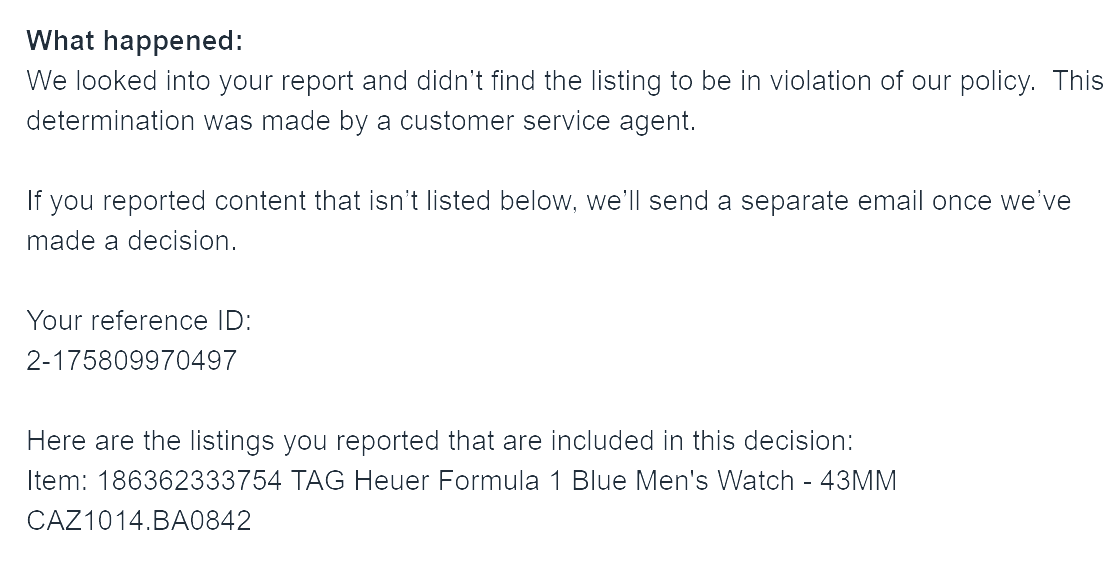
Task: Click the "Your reference ID:" label
Action: coord(140,321)
